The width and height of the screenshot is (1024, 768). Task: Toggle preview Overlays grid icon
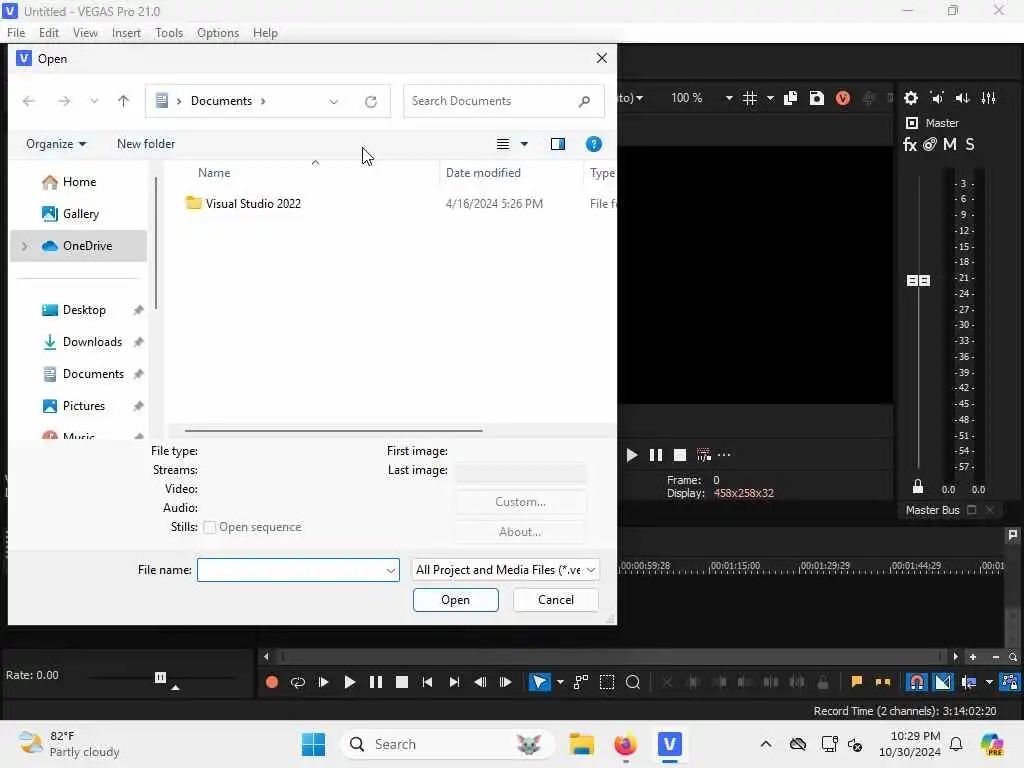[750, 98]
